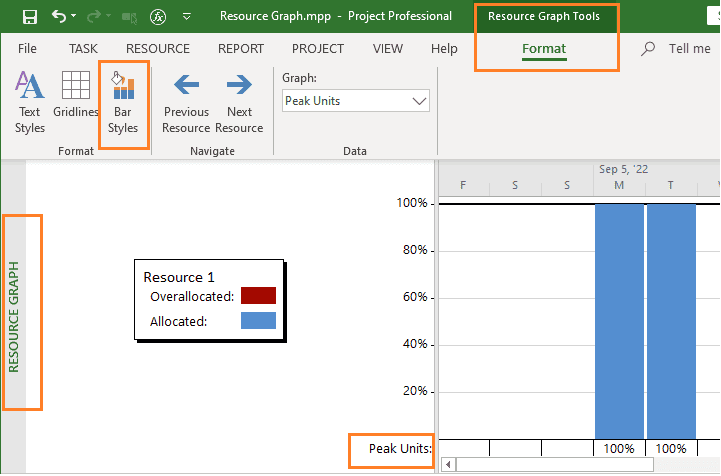This screenshot has height=476, width=721.
Task: Expand the Undo history dropdown arrow
Action: pos(74,16)
